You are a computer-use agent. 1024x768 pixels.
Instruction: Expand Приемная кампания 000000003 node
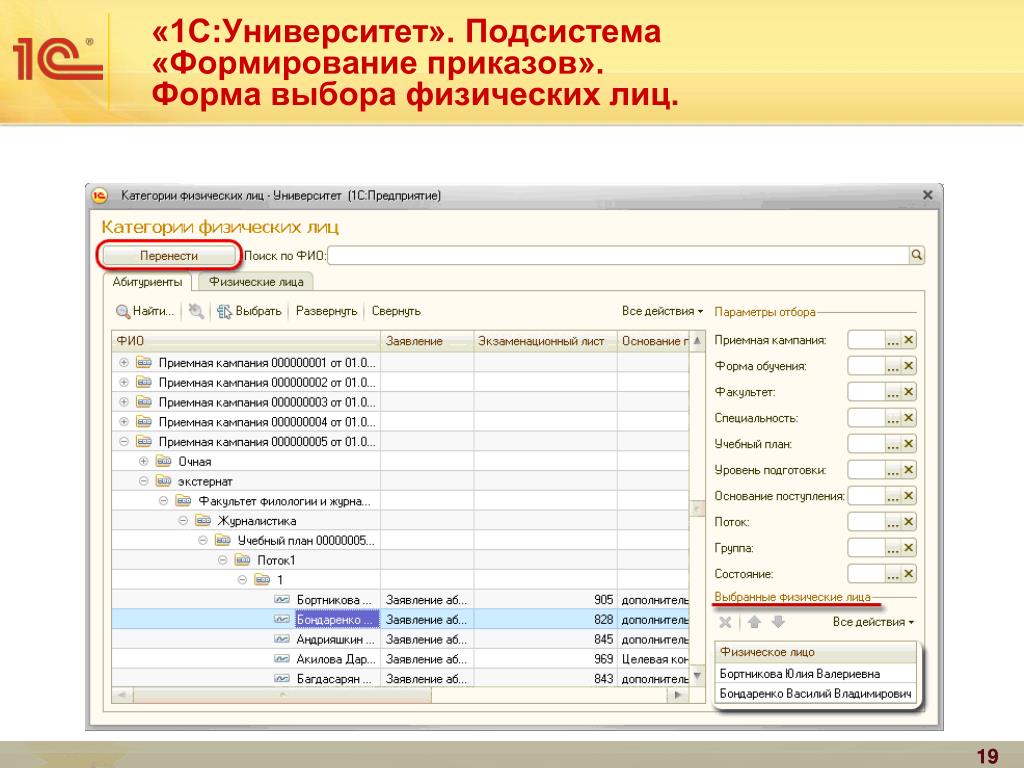click(x=124, y=402)
